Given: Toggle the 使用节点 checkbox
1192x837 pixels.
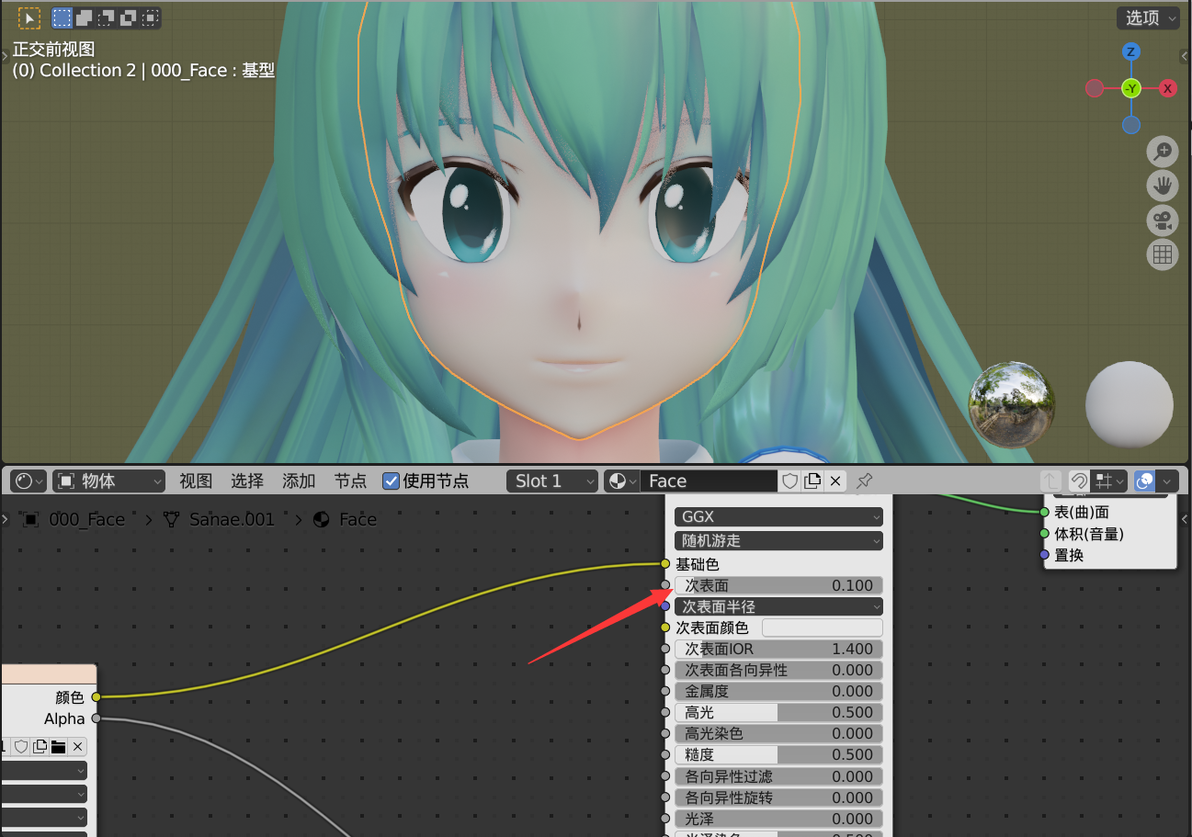Looking at the screenshot, I should [391, 481].
